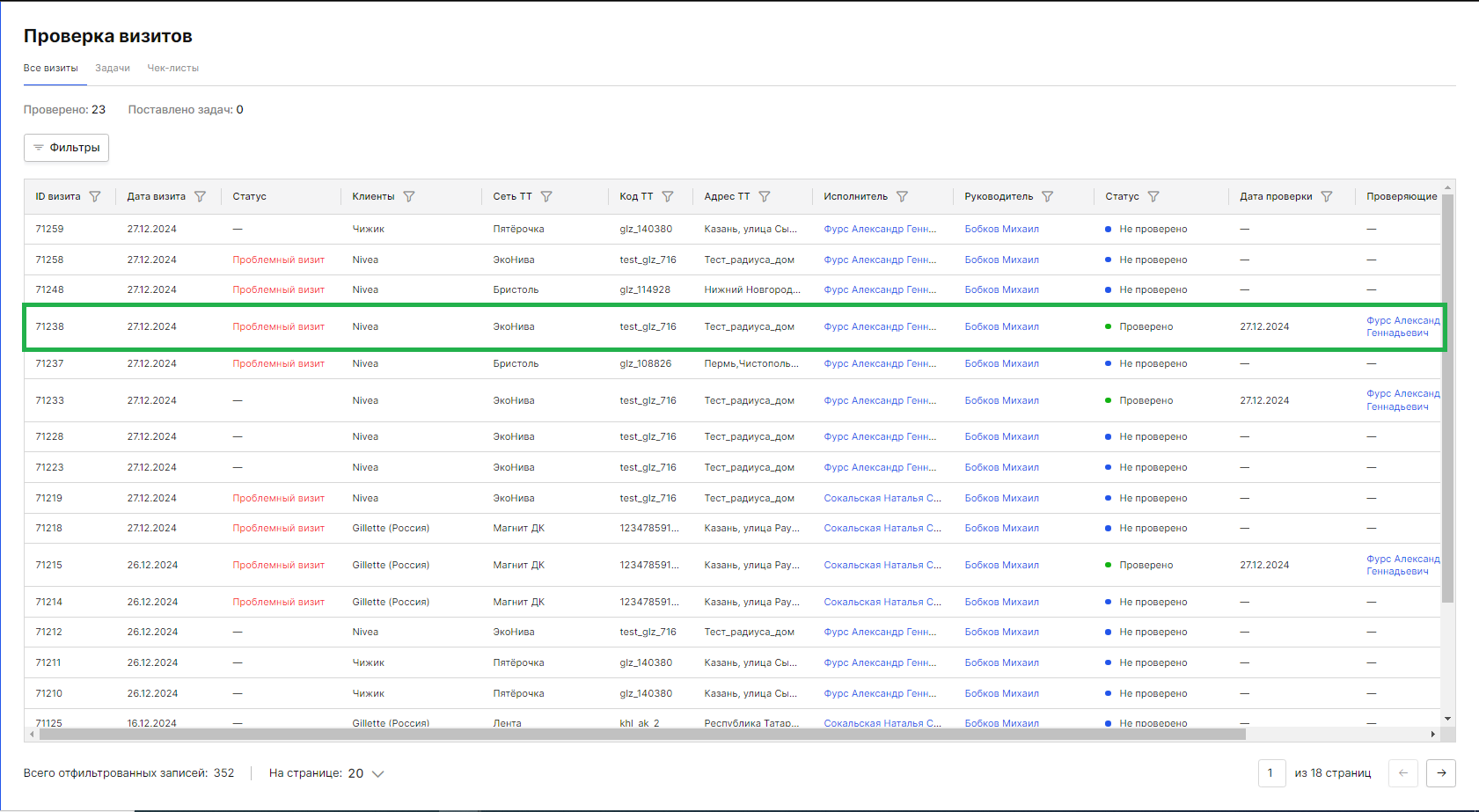The image size is (1479, 812).
Task: Go to previous page arrow
Action: point(1403,773)
